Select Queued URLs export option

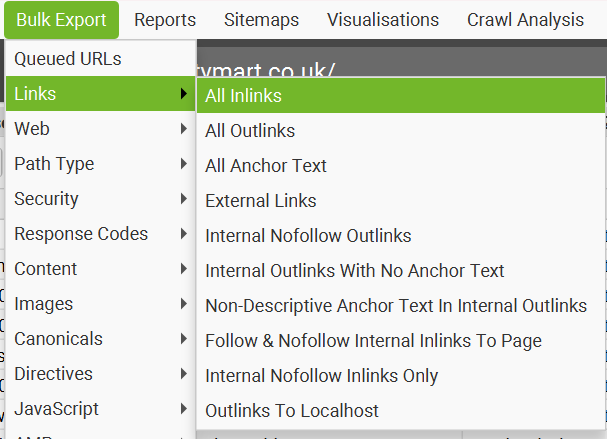(x=100, y=59)
